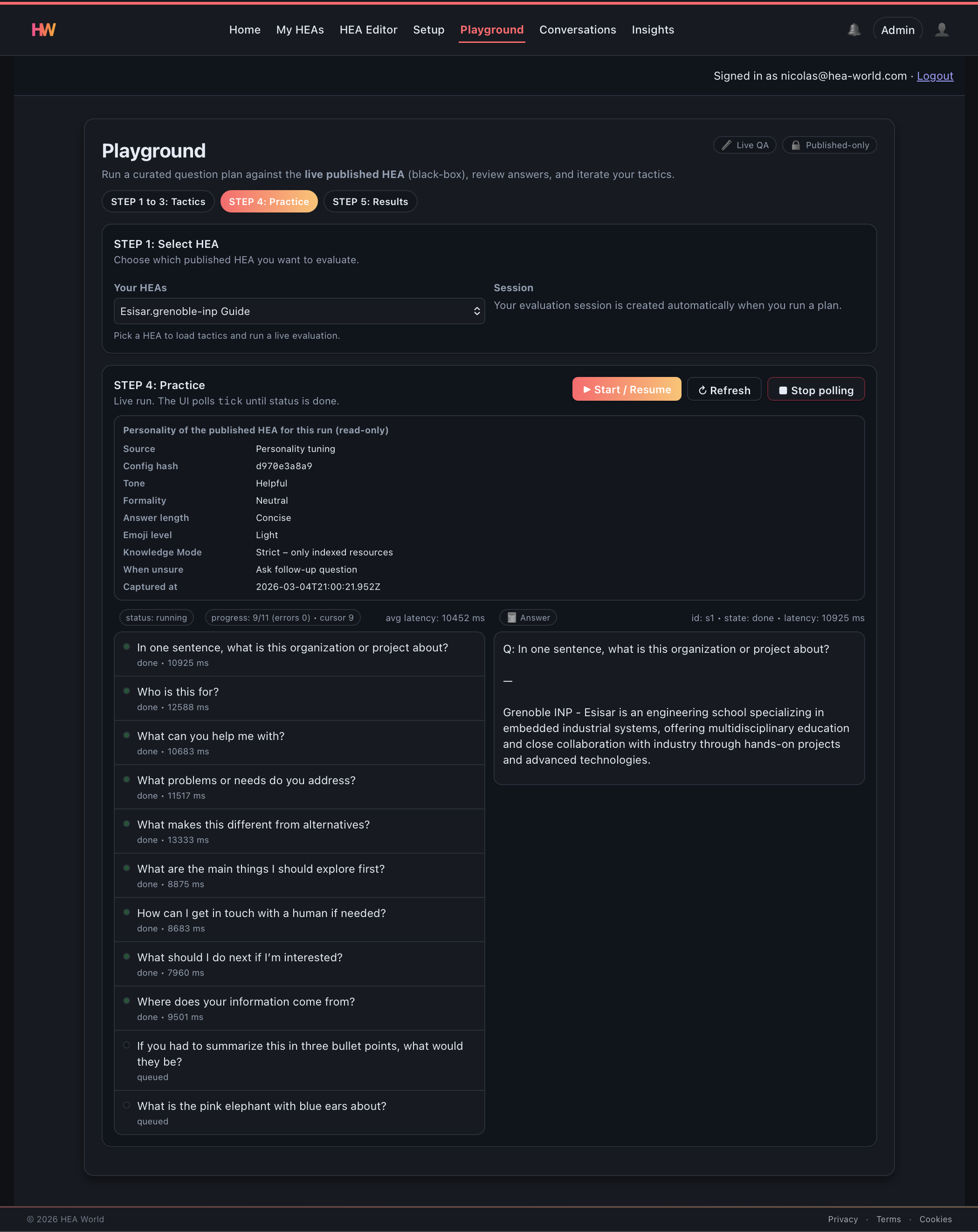Select the queued pink elephant question row
This screenshot has width=978, height=1232.
(x=299, y=1112)
